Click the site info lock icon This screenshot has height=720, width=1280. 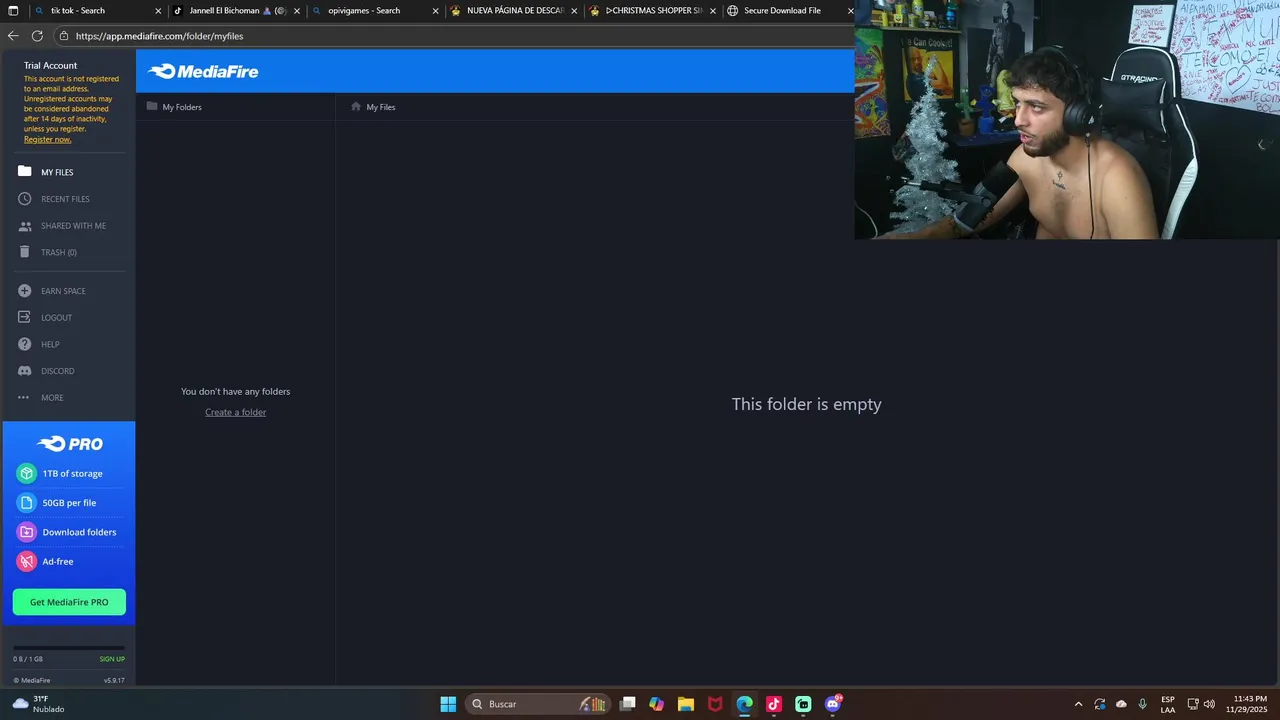point(64,36)
